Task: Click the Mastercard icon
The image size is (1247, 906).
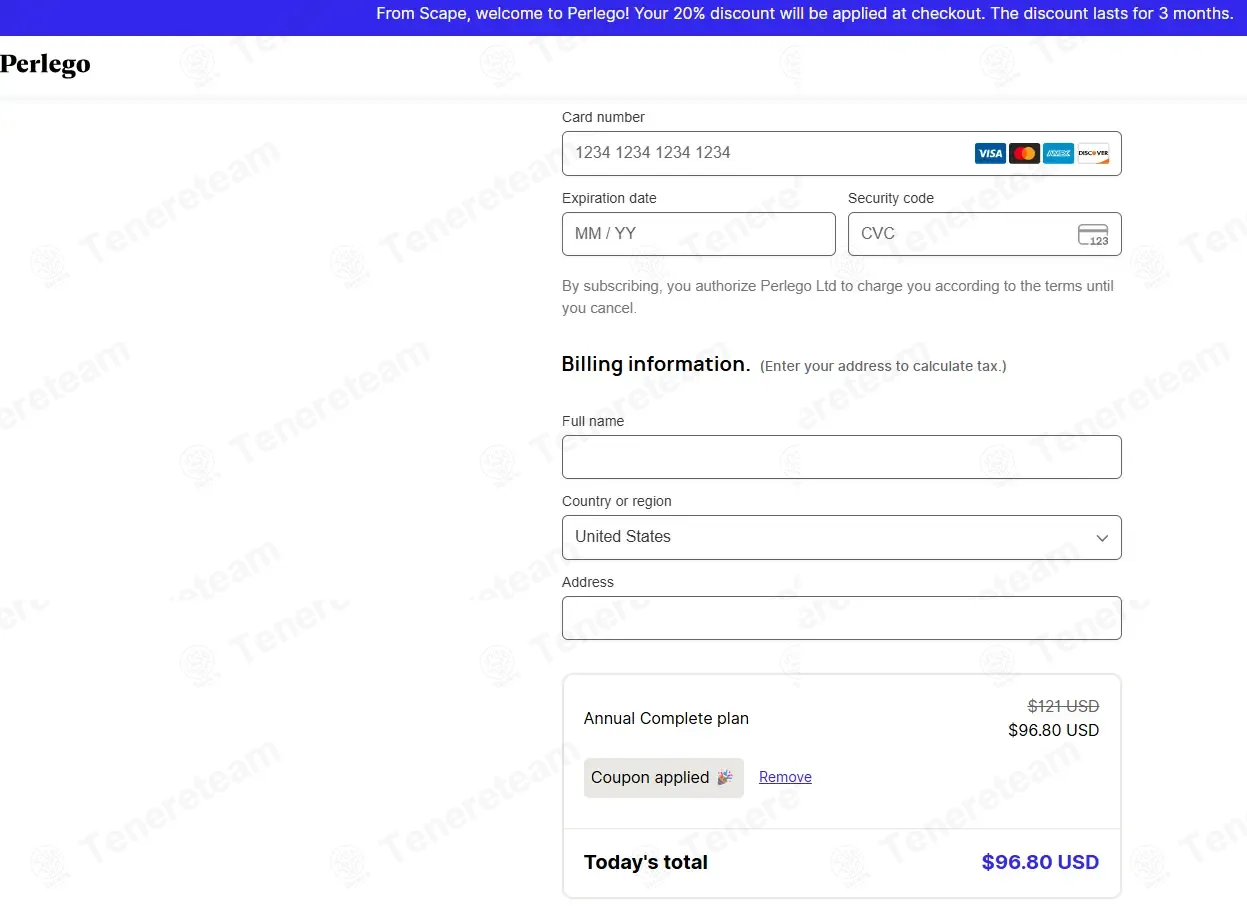Action: point(1024,153)
